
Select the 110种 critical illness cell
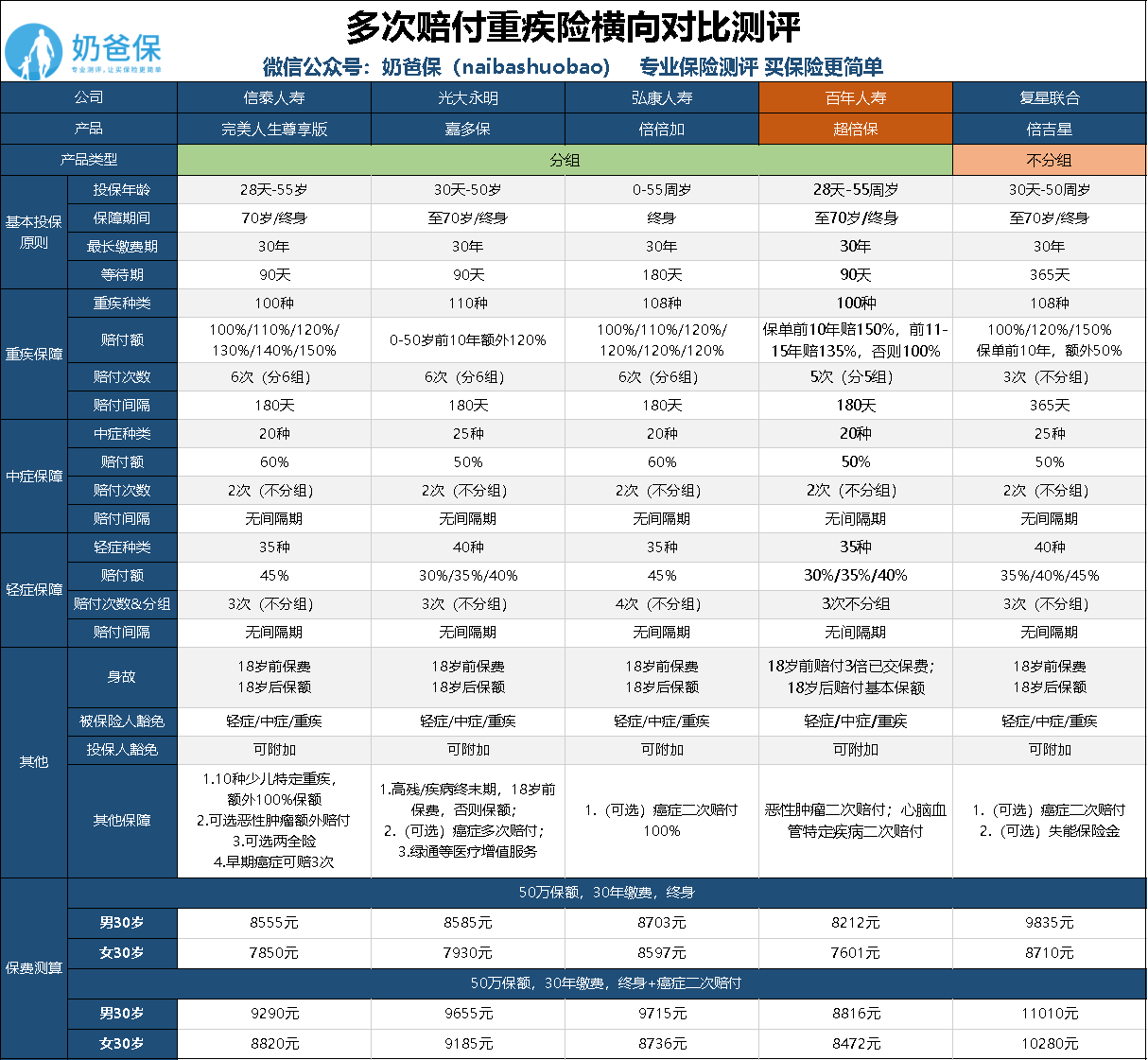(468, 304)
